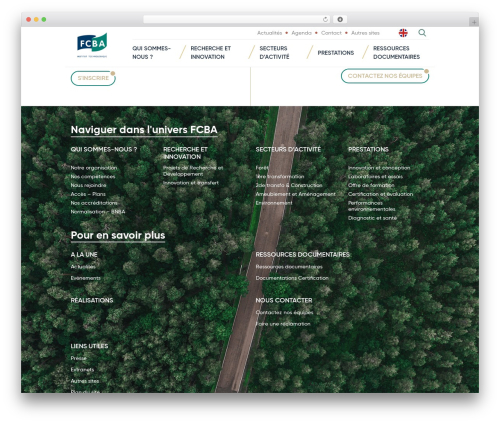Click the browser new tab plus button

coord(474,22)
